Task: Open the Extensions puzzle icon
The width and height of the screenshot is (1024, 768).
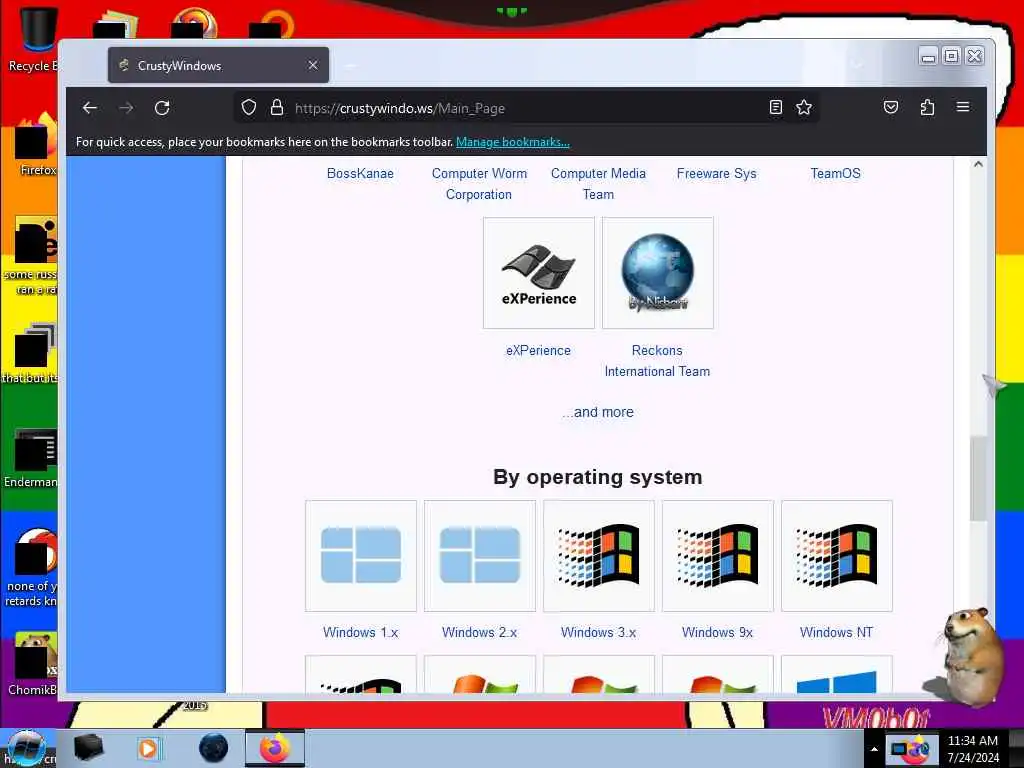Action: 927,107
